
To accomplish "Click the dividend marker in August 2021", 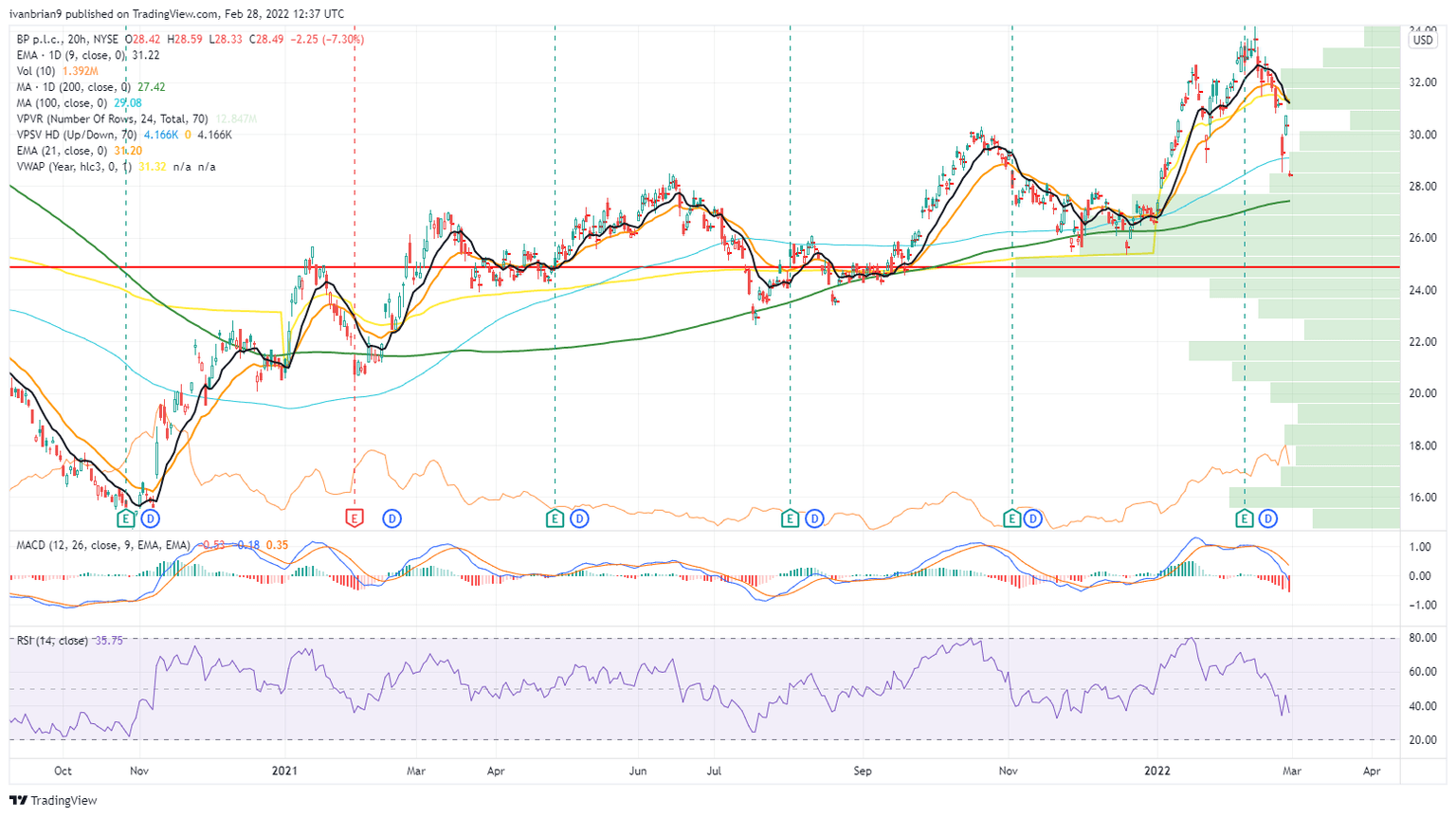I will click(814, 518).
